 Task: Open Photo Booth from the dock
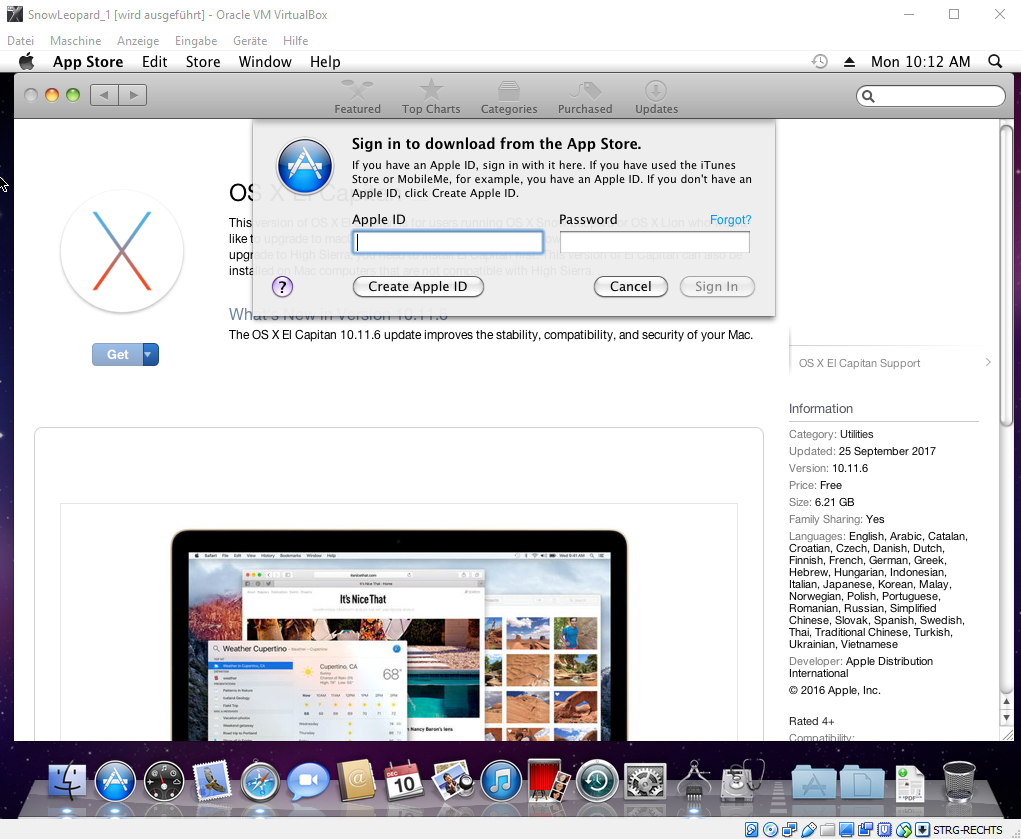(548, 780)
